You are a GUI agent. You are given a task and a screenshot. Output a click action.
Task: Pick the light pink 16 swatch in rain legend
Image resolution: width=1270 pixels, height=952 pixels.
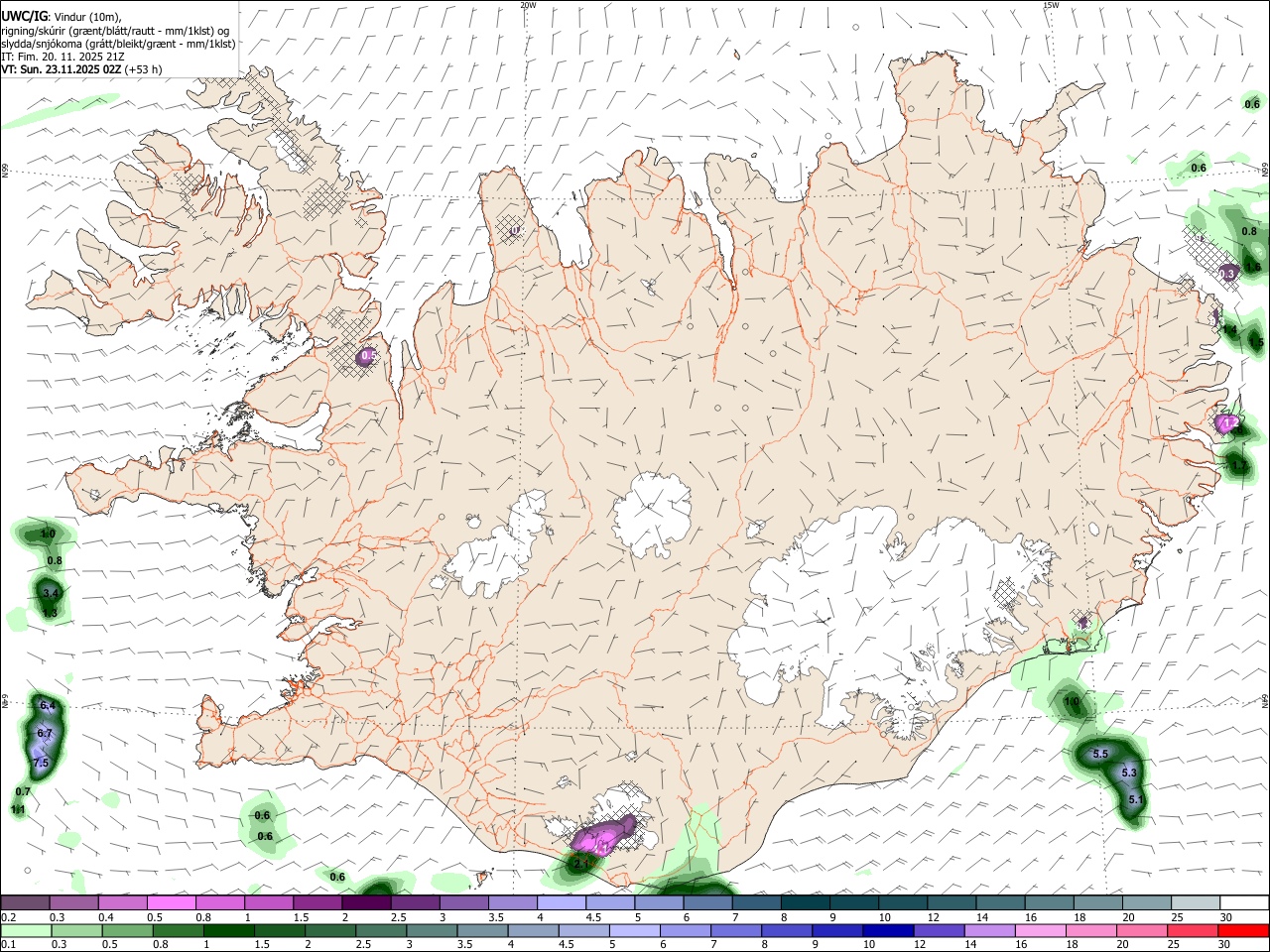coord(1040,930)
